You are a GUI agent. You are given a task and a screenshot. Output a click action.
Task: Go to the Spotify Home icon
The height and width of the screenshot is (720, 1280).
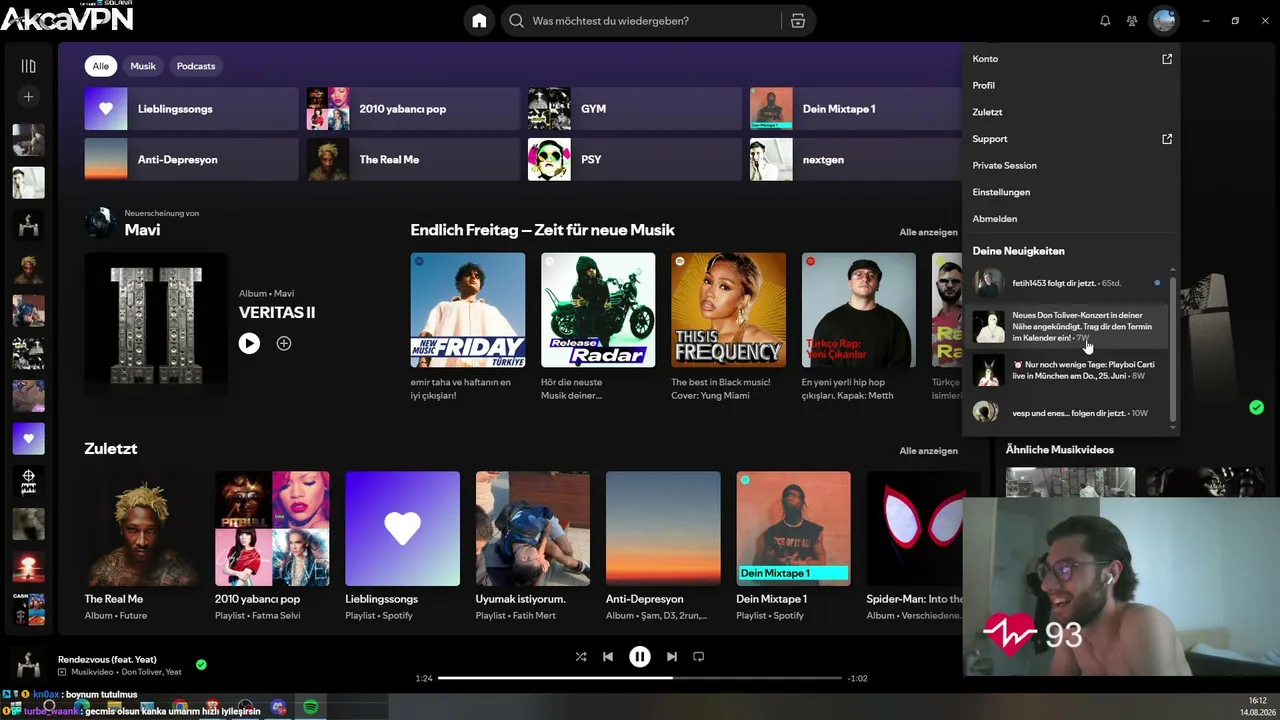pyautogui.click(x=479, y=21)
